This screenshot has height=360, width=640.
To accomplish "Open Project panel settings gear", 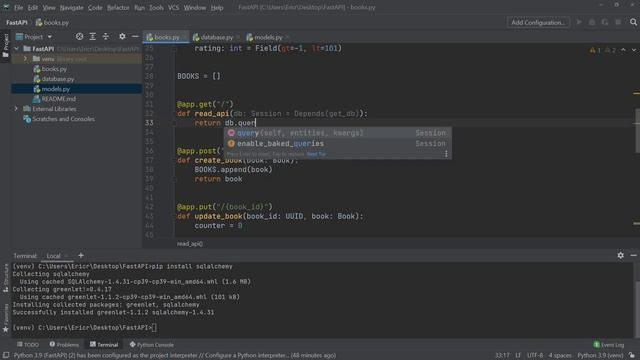I will [122, 37].
